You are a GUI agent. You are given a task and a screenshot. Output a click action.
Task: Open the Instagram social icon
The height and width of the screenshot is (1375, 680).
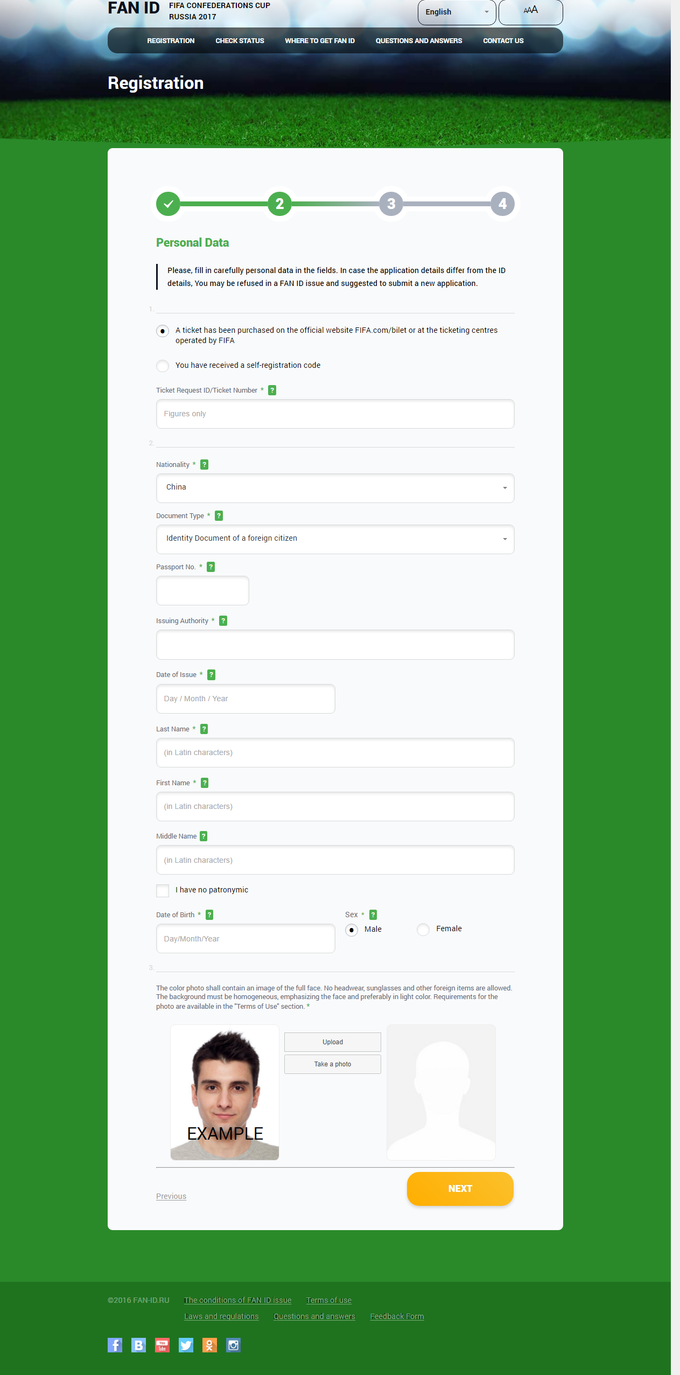click(x=233, y=1345)
